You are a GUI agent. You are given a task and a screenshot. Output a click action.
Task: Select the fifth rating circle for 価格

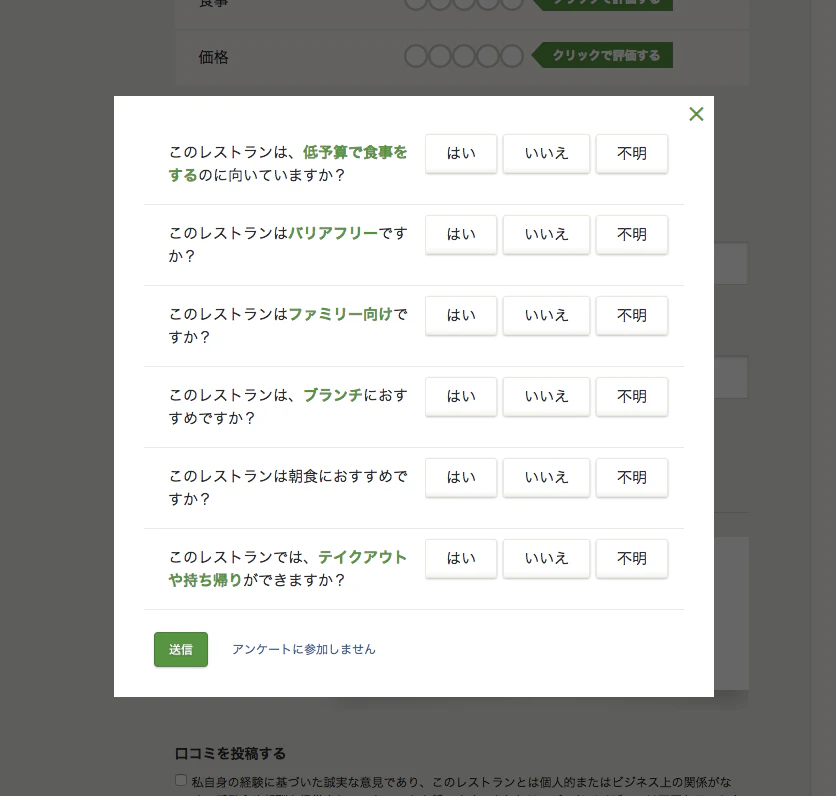pyautogui.click(x=512, y=56)
